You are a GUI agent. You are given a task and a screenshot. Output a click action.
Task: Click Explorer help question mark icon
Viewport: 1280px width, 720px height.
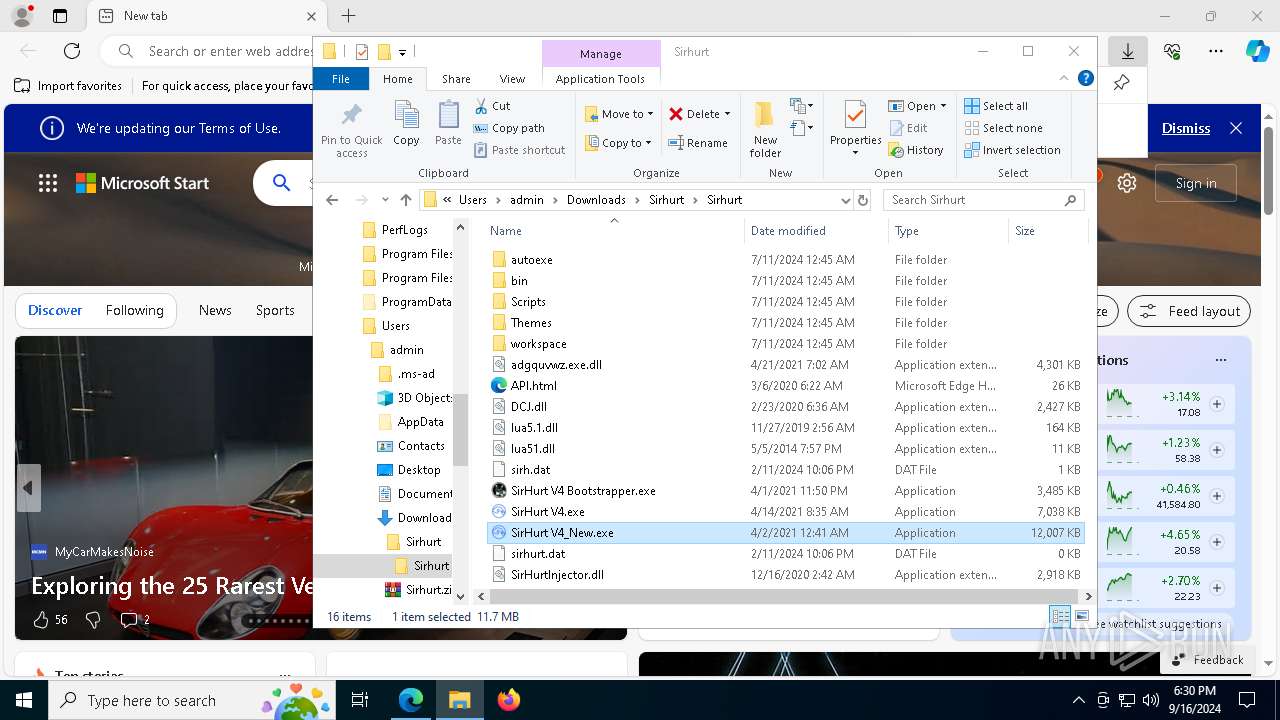pyautogui.click(x=1085, y=78)
